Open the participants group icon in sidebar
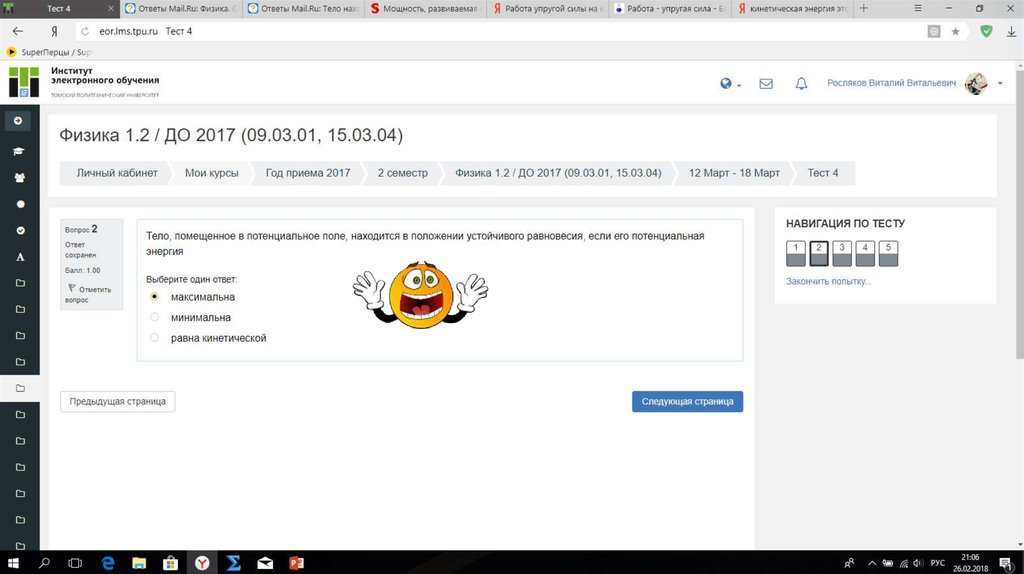 coord(18,177)
